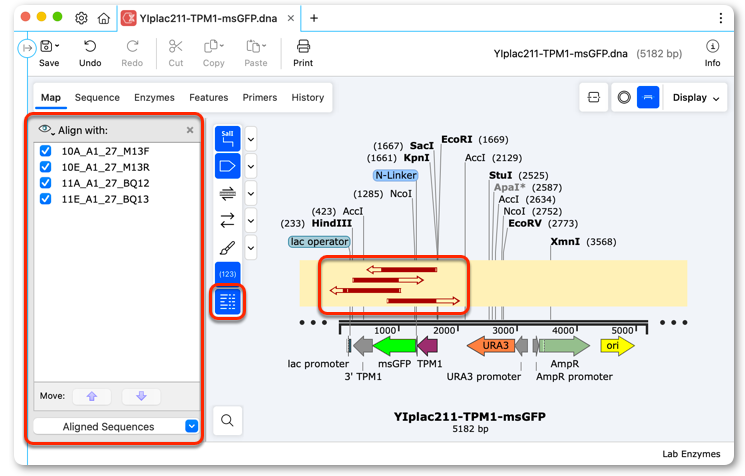Image resolution: width=745 pixels, height=476 pixels.
Task: Click the paintbrush color icon
Action: 228,248
